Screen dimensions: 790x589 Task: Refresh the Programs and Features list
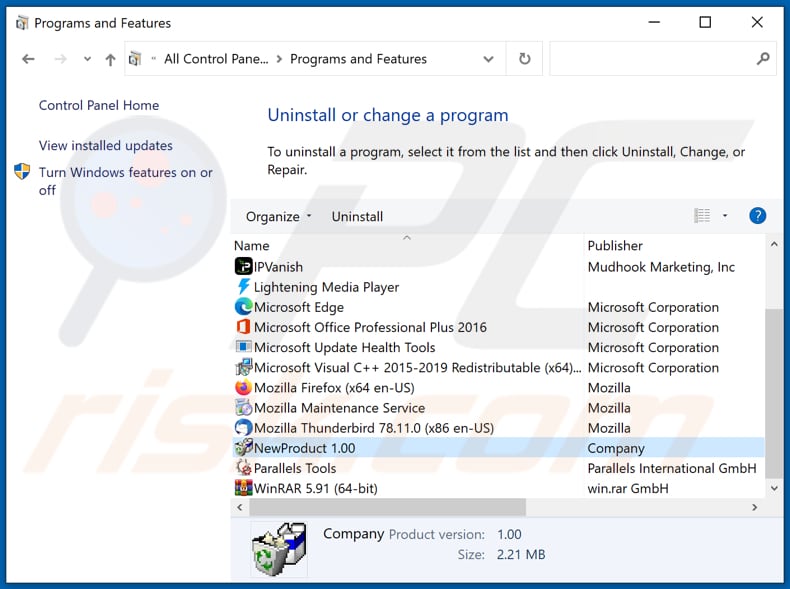tap(524, 59)
